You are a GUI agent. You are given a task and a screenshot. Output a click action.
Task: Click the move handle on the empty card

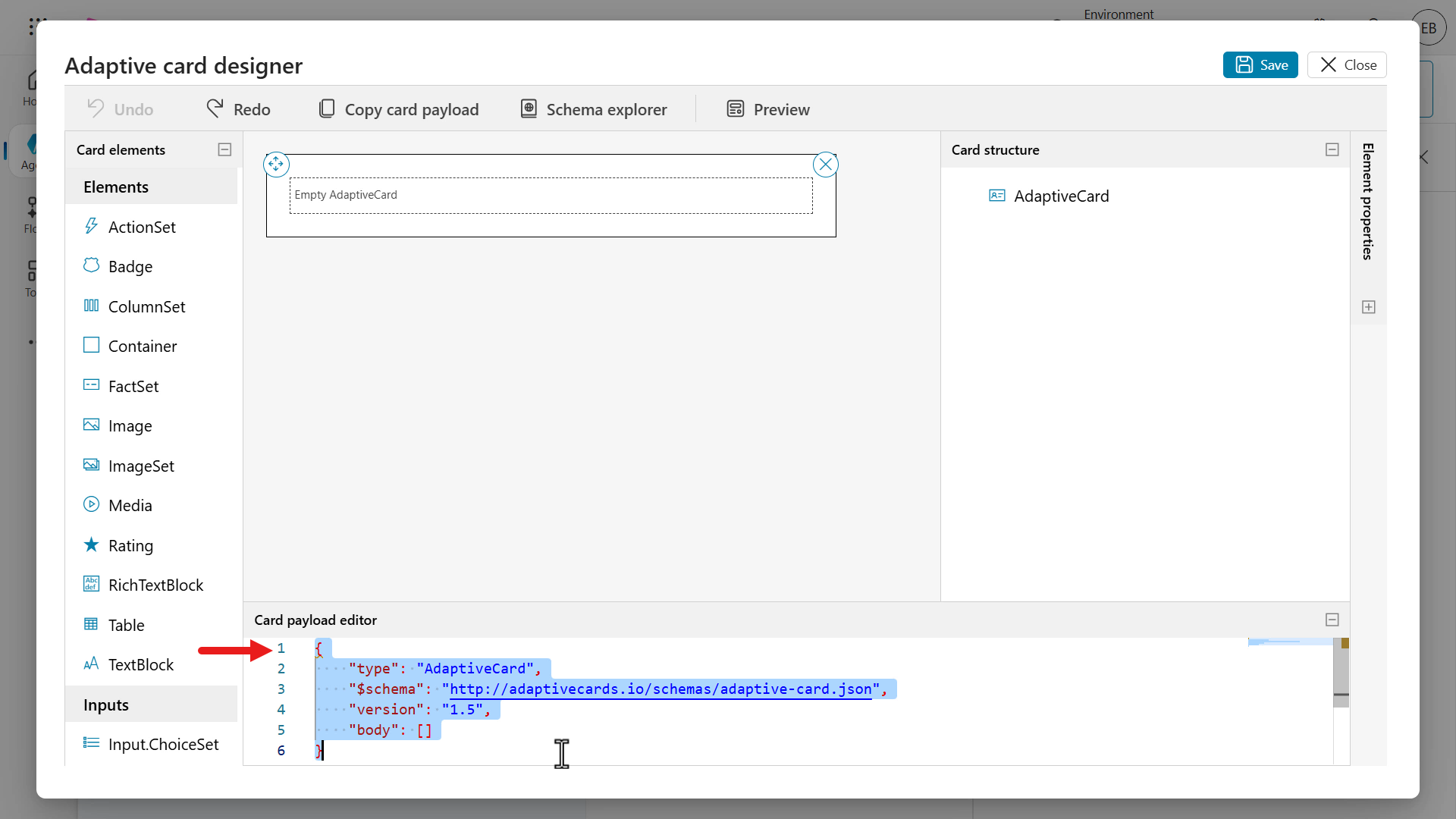275,164
